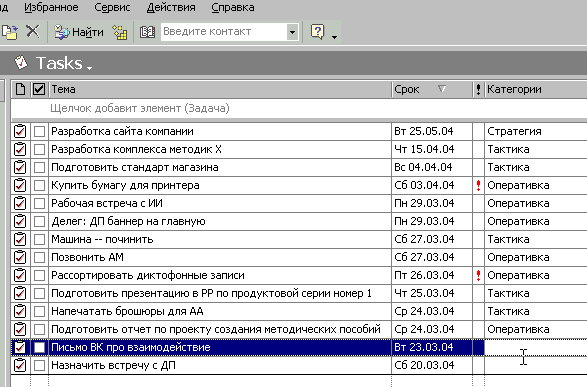The width and height of the screenshot is (587, 387).
Task: Click task icon of 'Подготовить отчет по проекту'
Action: (x=20, y=329)
